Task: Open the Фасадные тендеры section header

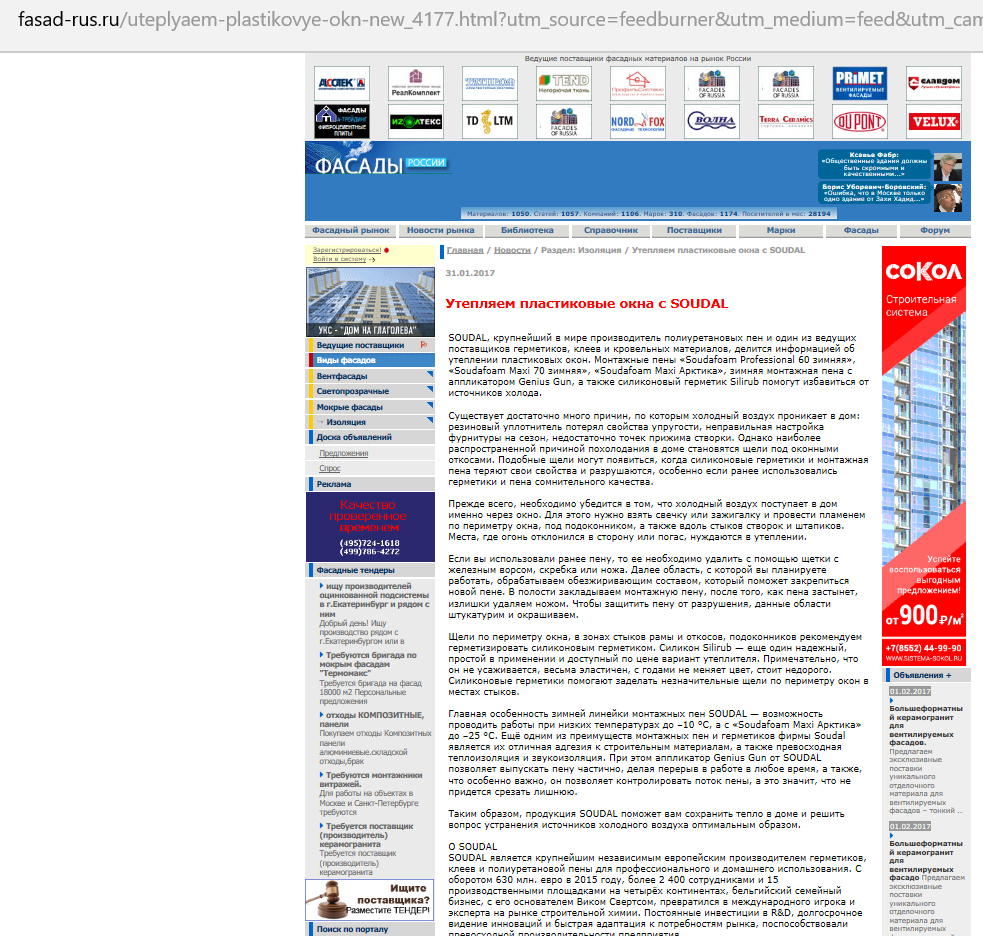Action: coord(370,570)
